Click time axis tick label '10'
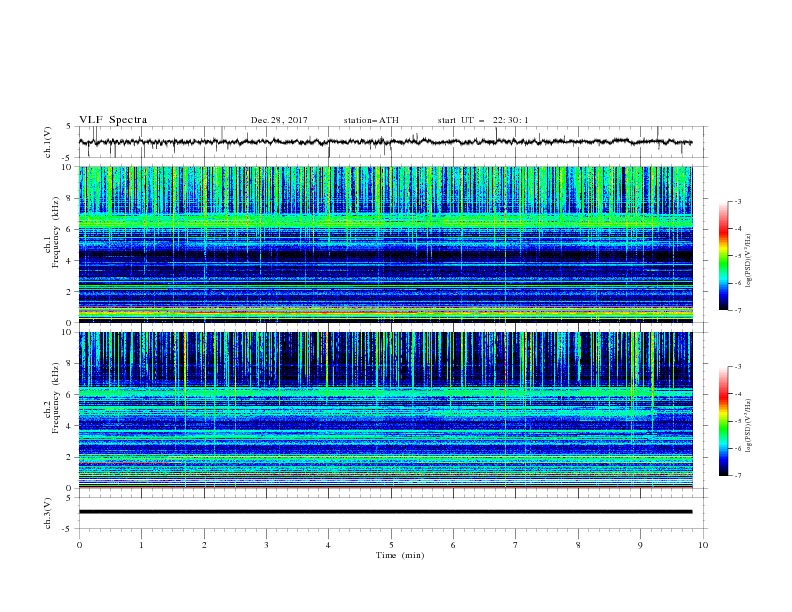This screenshot has height=612, width=792. coord(703,545)
